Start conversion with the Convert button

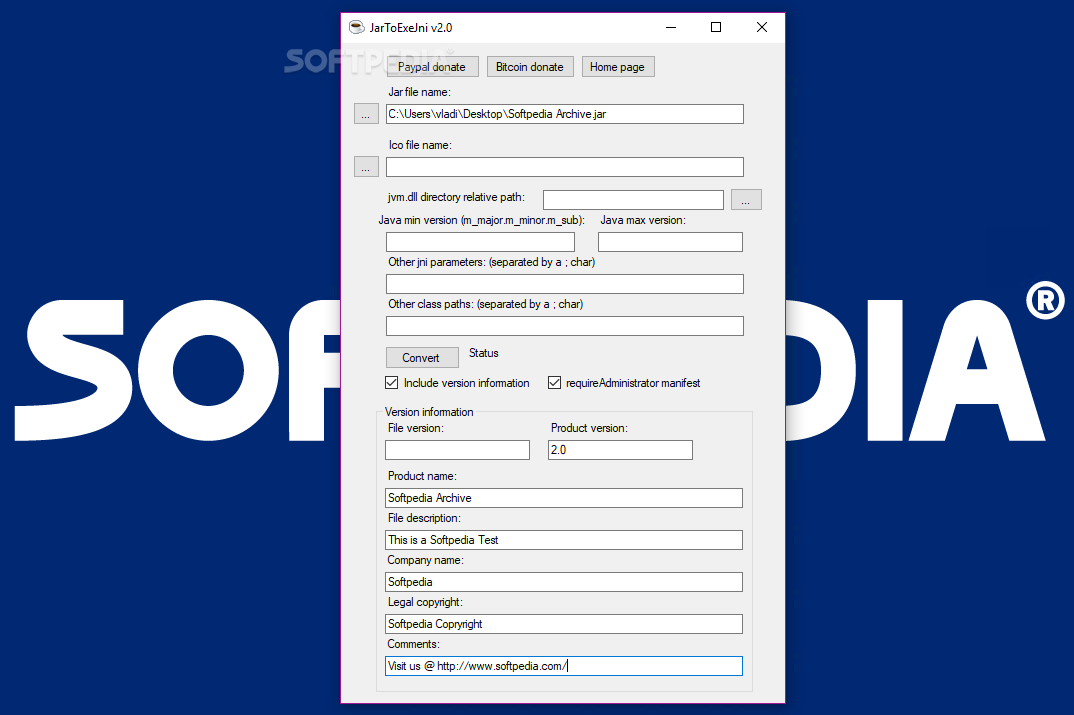pos(421,358)
